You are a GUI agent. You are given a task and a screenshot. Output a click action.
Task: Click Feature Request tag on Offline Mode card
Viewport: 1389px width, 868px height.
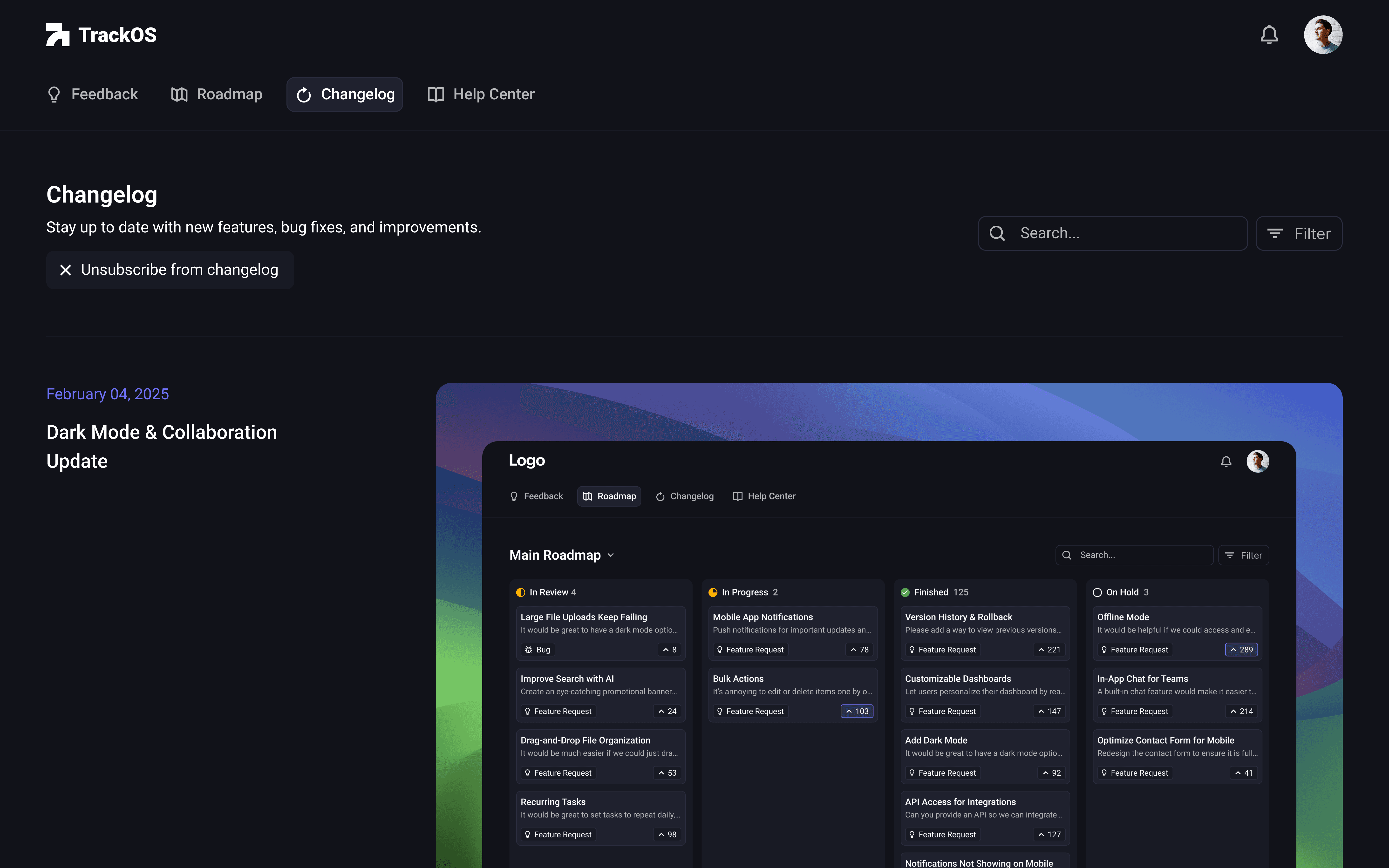(1135, 650)
